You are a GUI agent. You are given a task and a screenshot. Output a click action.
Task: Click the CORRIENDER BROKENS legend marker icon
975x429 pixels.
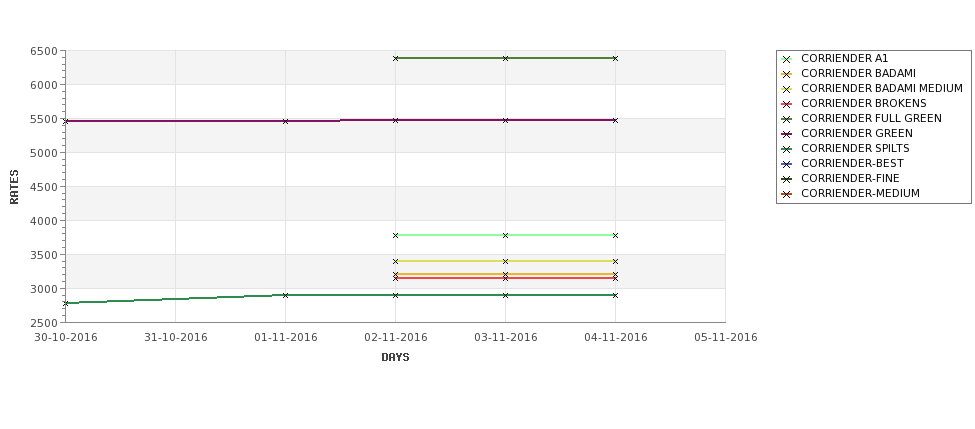787,104
